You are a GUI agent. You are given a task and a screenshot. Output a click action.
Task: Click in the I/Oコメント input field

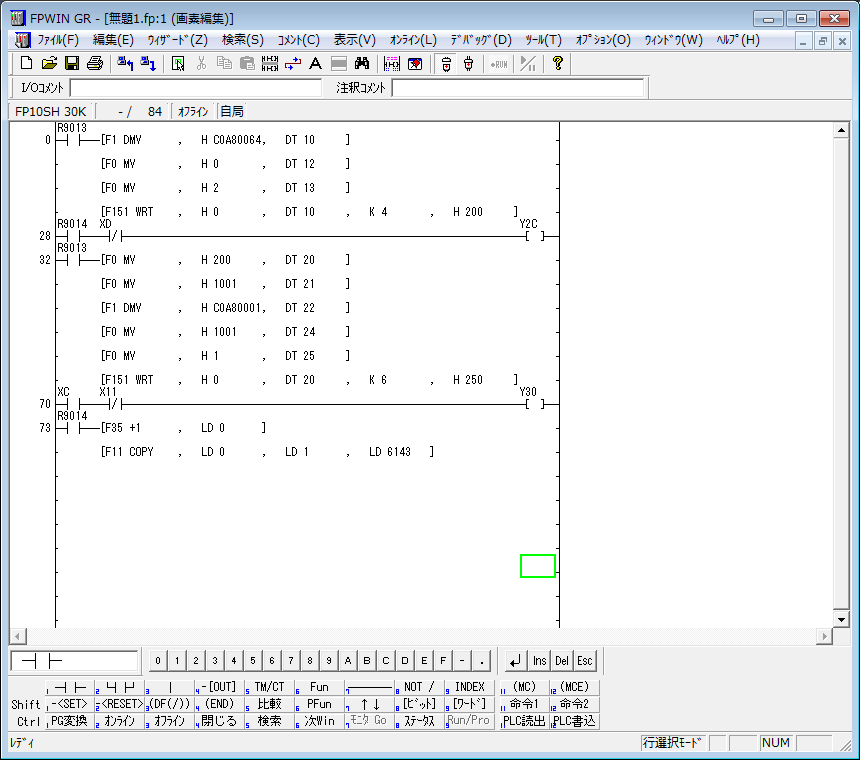point(196,88)
